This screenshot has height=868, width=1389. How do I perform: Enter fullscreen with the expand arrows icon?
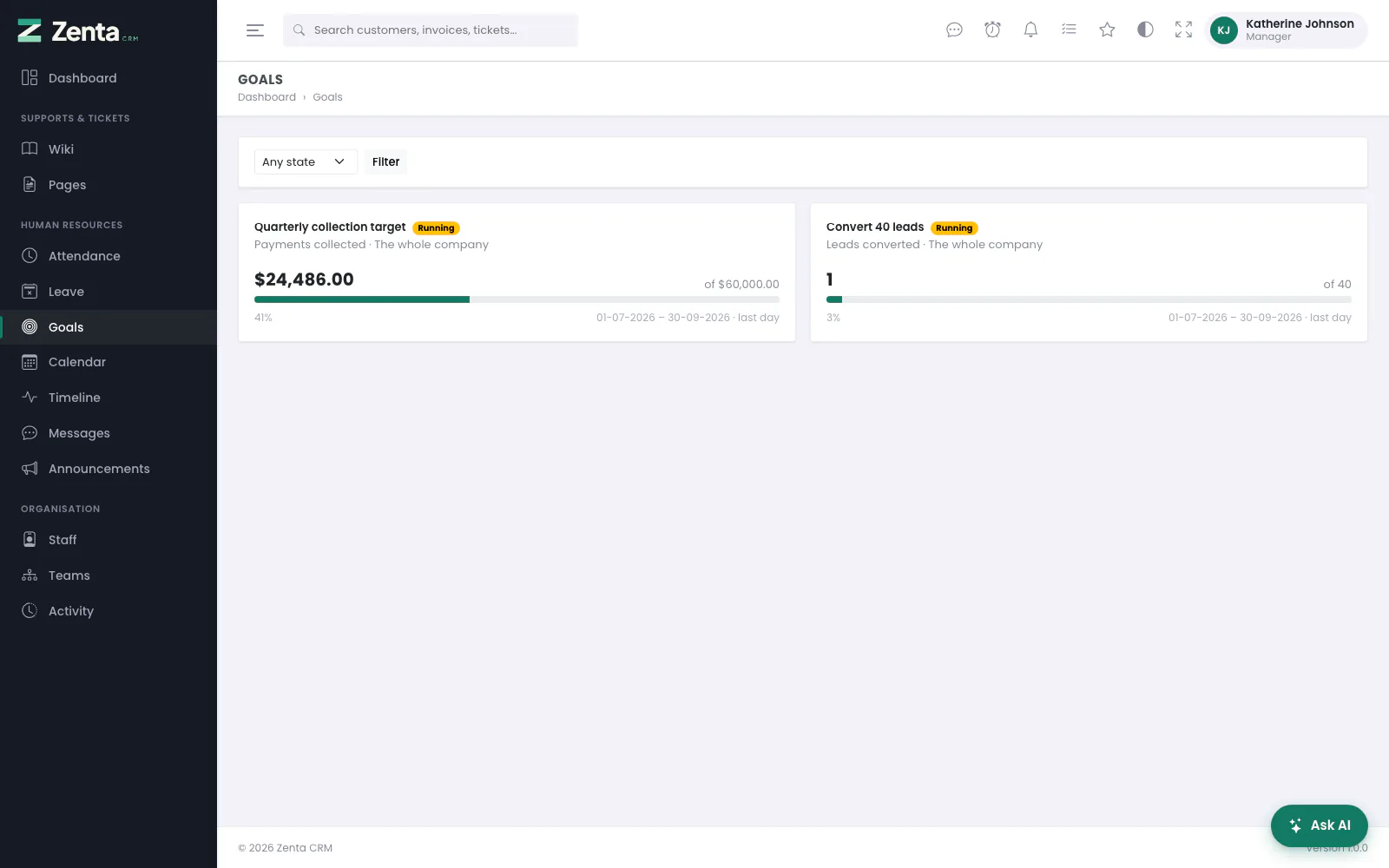click(x=1183, y=30)
